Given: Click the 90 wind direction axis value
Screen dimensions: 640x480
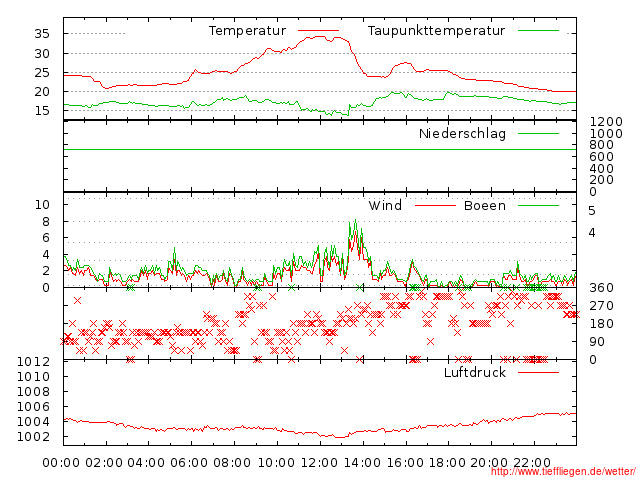Looking at the screenshot, I should point(597,342).
